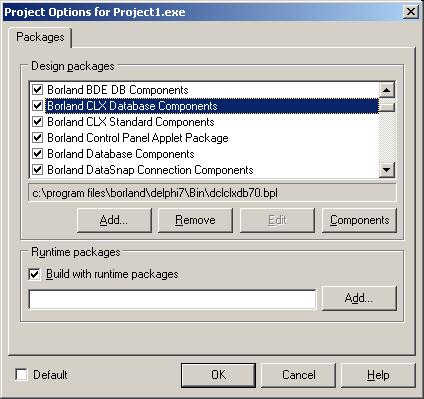Enable the Default checkbox

tap(22, 374)
